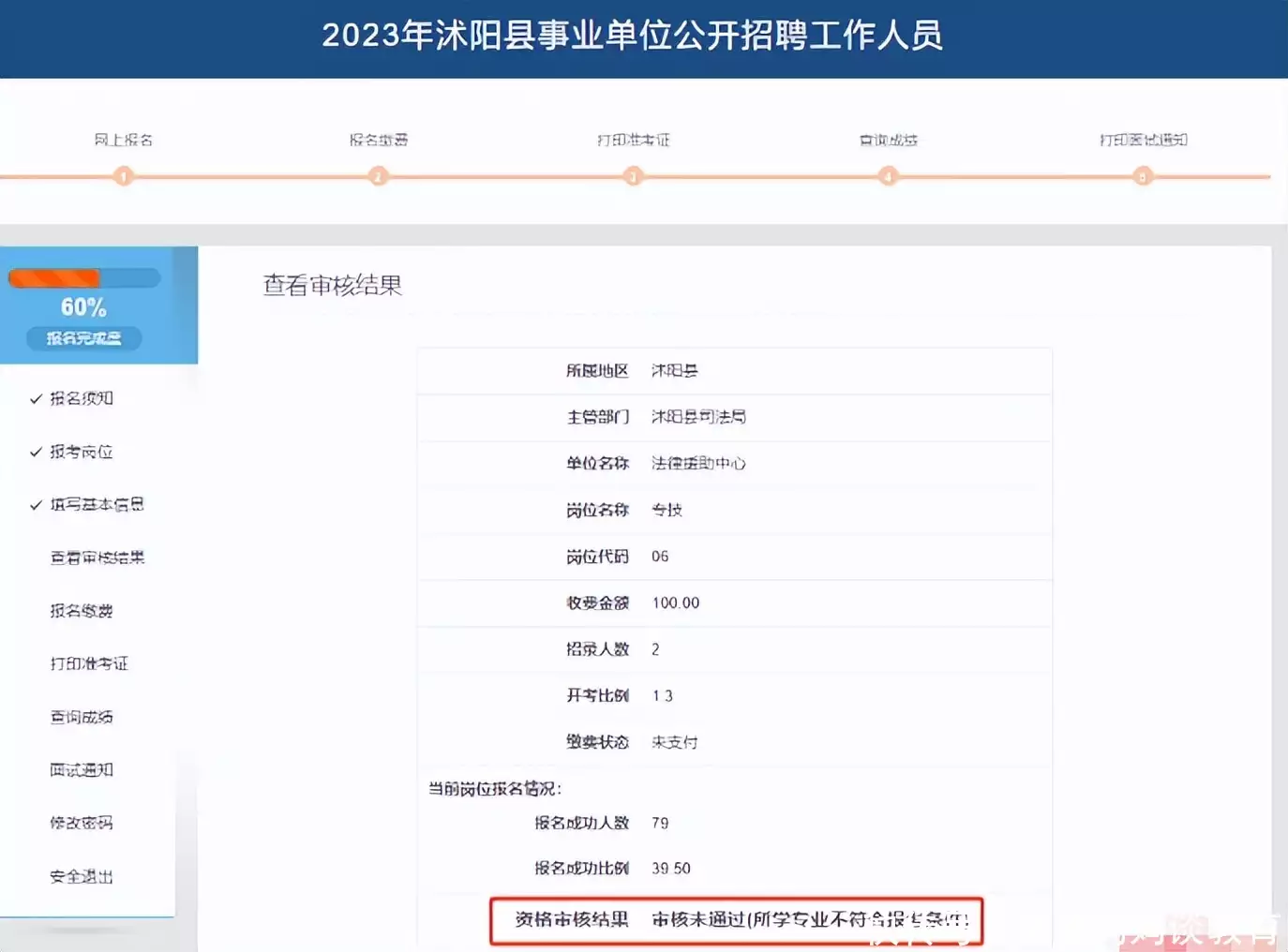Click the 岗位名称 field label
Screen dimensions: 1288x952
point(597,510)
